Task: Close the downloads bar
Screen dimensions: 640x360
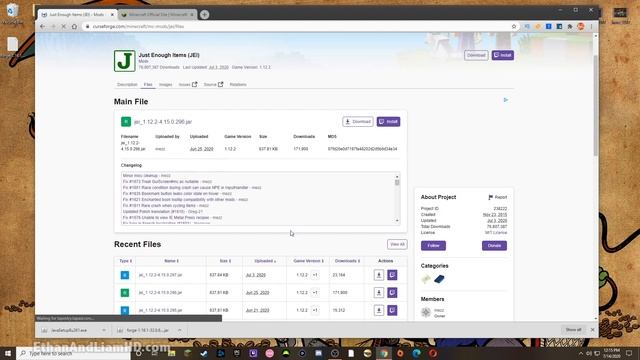Action: 592,330
